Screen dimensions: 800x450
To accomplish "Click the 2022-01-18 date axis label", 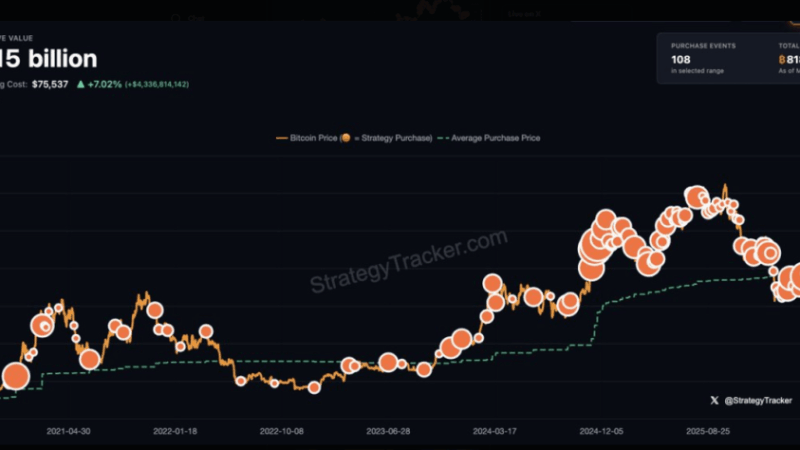I will point(175,431).
